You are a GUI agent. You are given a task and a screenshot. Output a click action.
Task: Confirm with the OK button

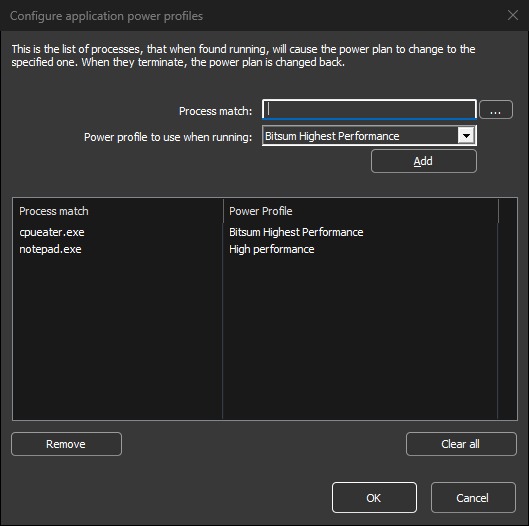(374, 498)
